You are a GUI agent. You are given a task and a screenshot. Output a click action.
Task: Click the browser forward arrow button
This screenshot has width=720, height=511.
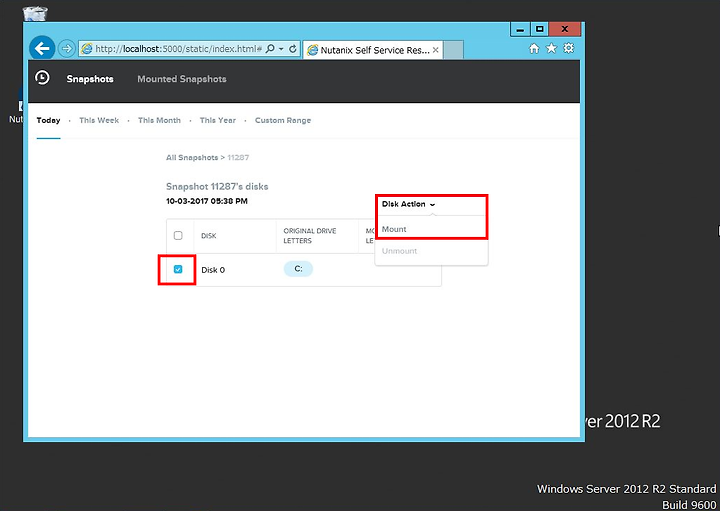click(67, 48)
